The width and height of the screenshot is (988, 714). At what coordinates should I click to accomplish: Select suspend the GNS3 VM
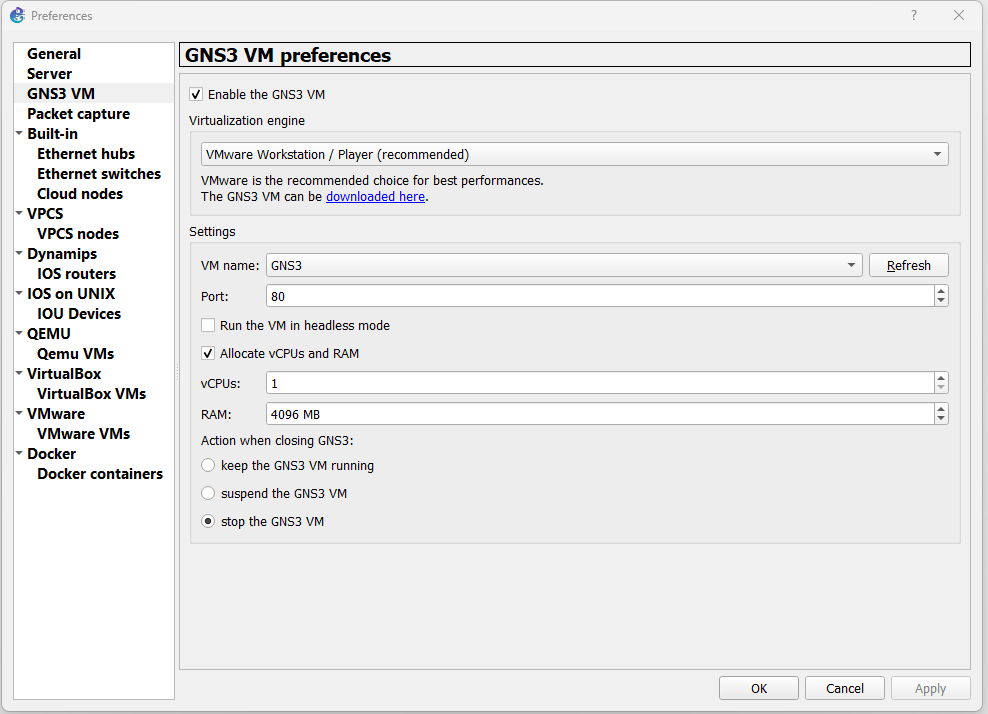tap(208, 493)
